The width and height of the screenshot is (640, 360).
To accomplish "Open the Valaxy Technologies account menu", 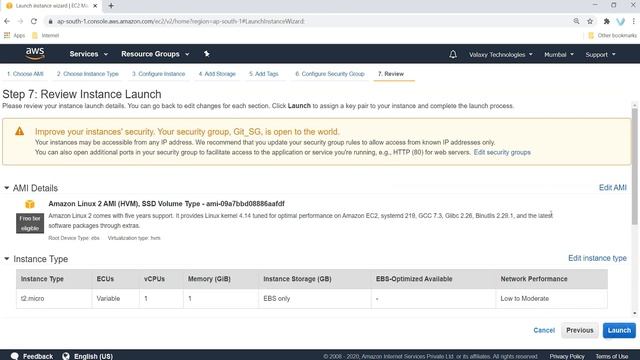I will tap(500, 54).
